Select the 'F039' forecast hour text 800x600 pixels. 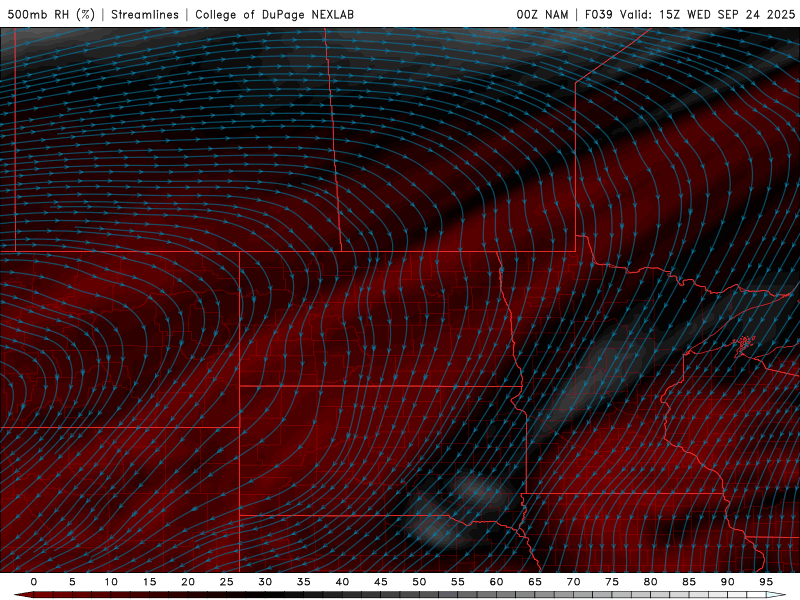coord(598,14)
